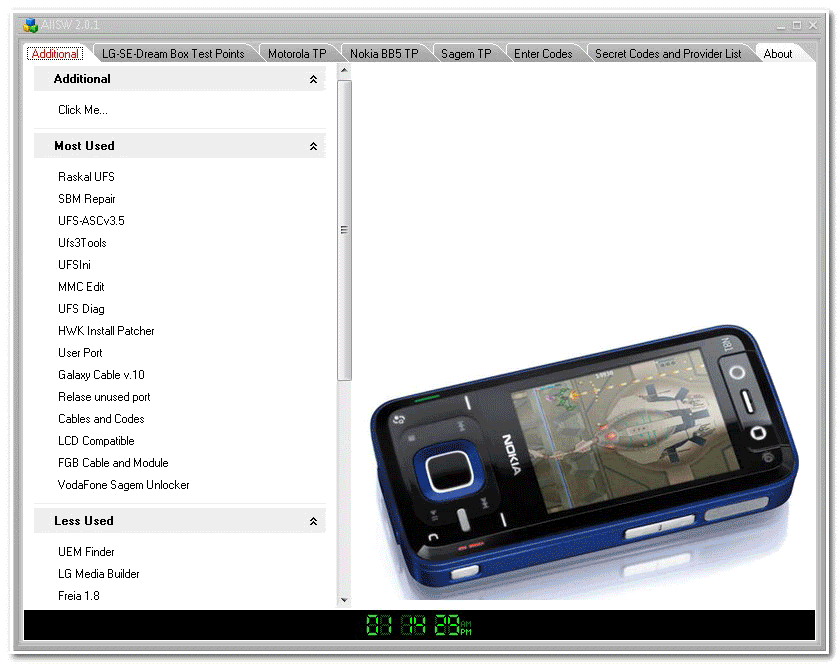Click the 'Click Me...' link
840x665 pixels.
[83, 110]
